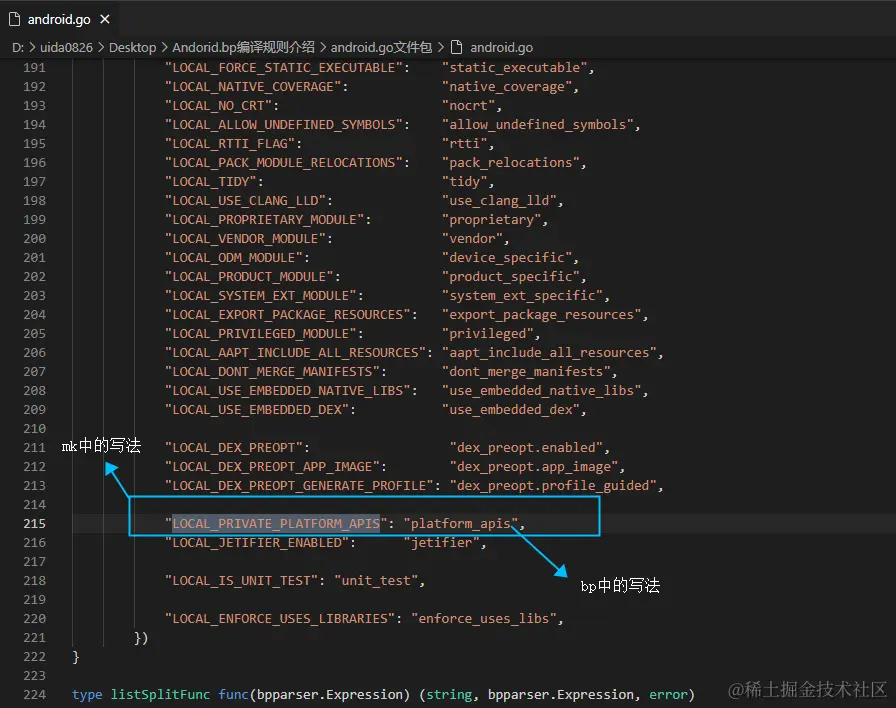
Task: Click line number 215 to place cursor
Action: (x=35, y=523)
